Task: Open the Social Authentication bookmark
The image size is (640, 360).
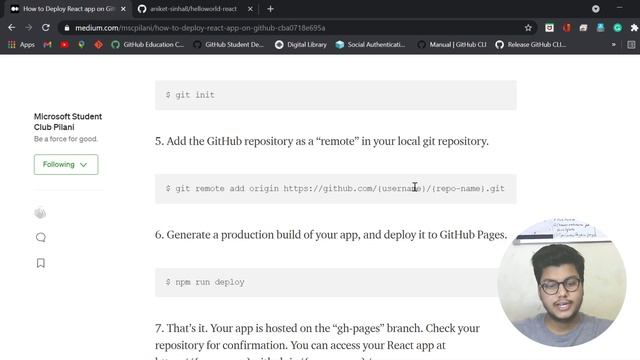Action: point(371,44)
